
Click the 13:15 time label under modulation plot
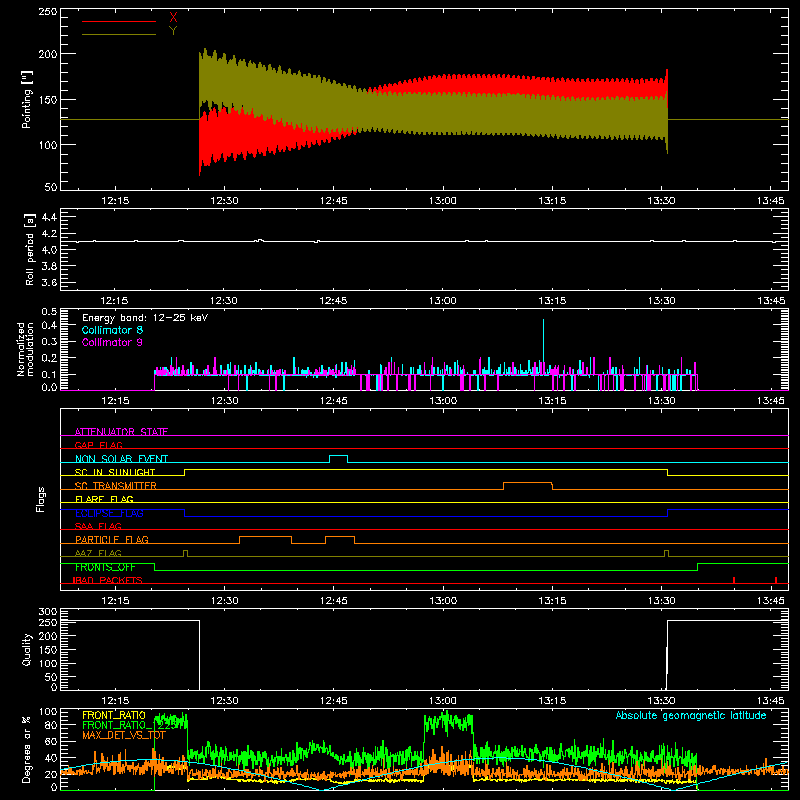553,401
